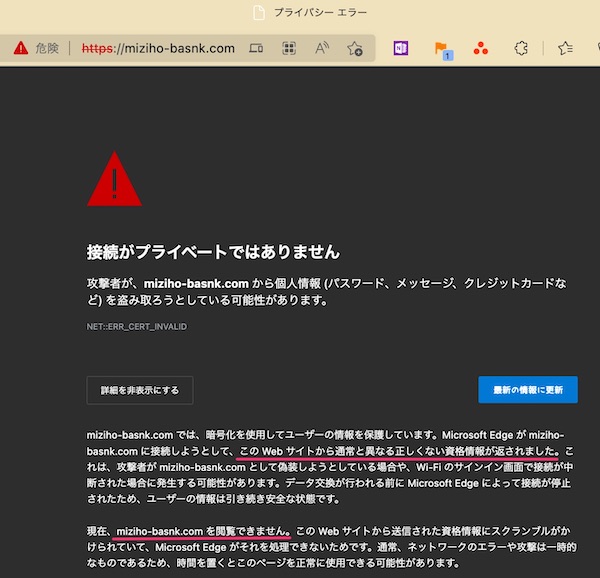Viewport: 600px width, 578px height.
Task: Click the QR code/apps grid icon
Action: tap(289, 49)
